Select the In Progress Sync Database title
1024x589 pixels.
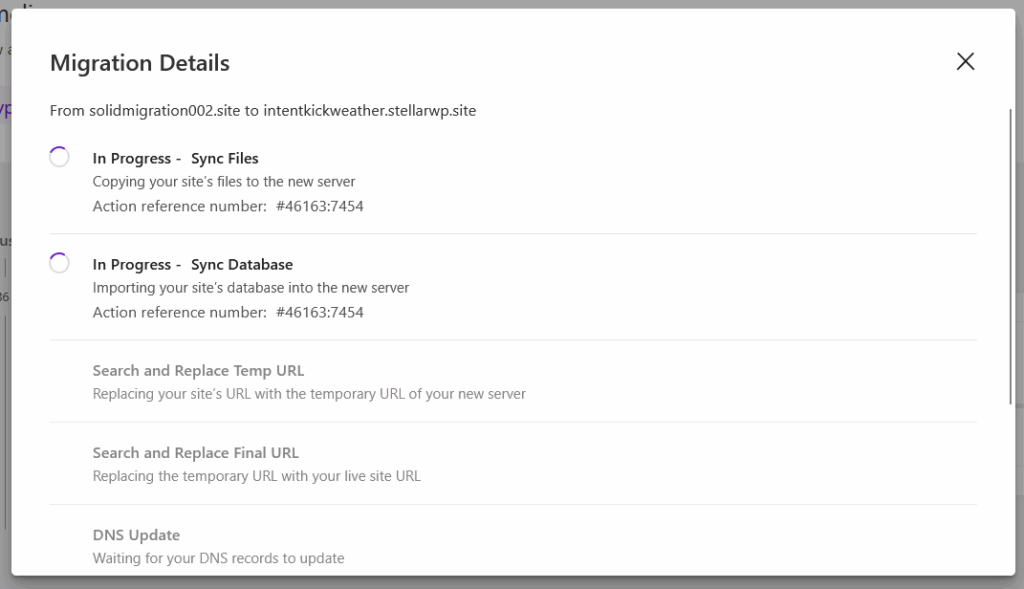[x=193, y=264]
